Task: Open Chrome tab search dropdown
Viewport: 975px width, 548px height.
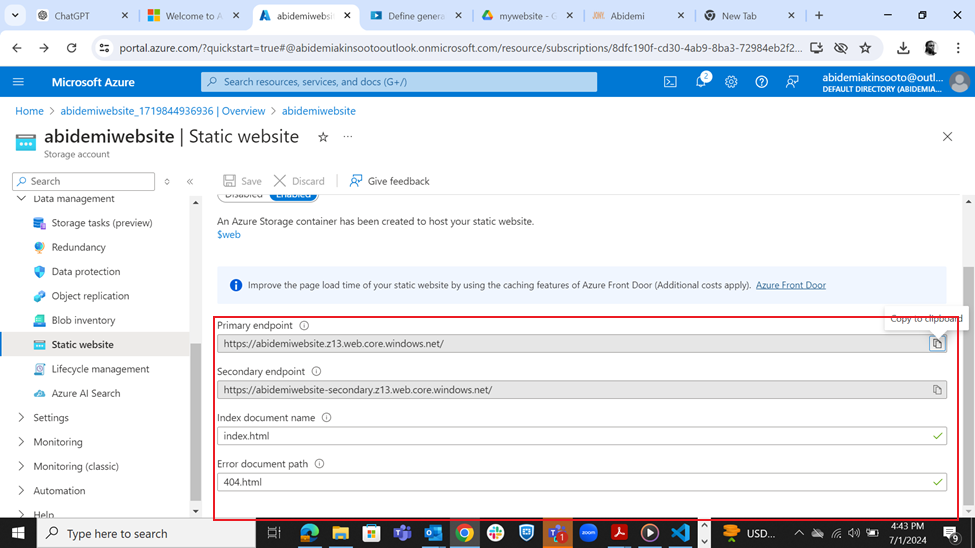Action: point(15,16)
